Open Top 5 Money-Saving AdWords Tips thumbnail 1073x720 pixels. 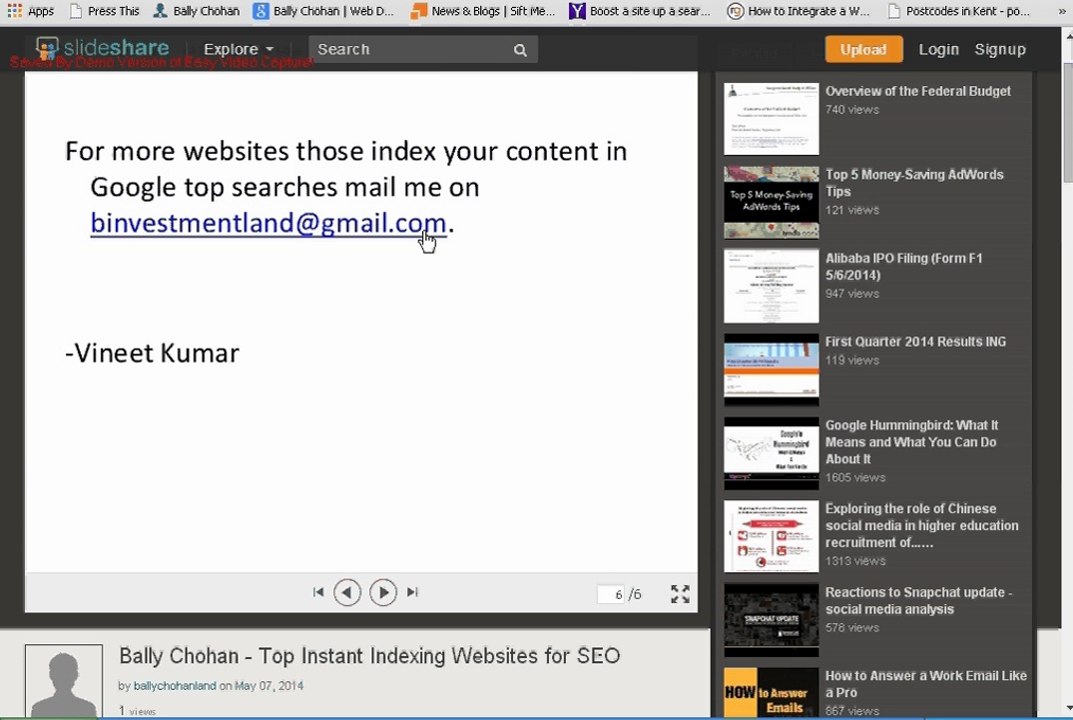(771, 203)
